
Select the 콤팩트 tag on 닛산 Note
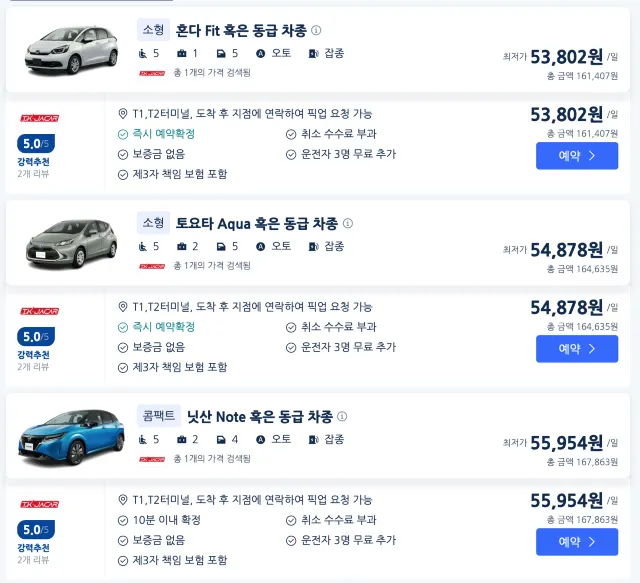click(x=159, y=416)
